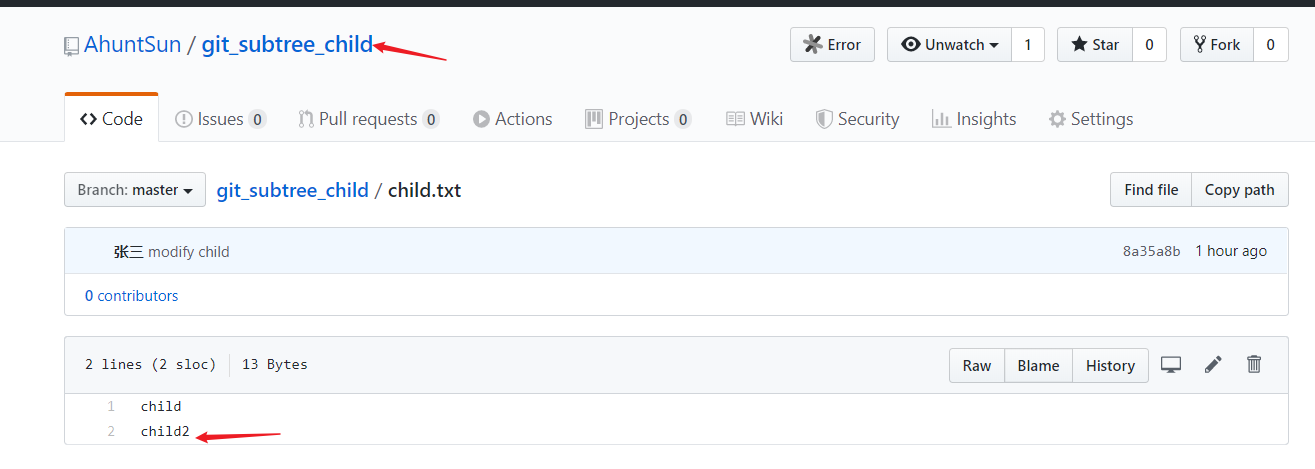View the Insights tab

(974, 119)
